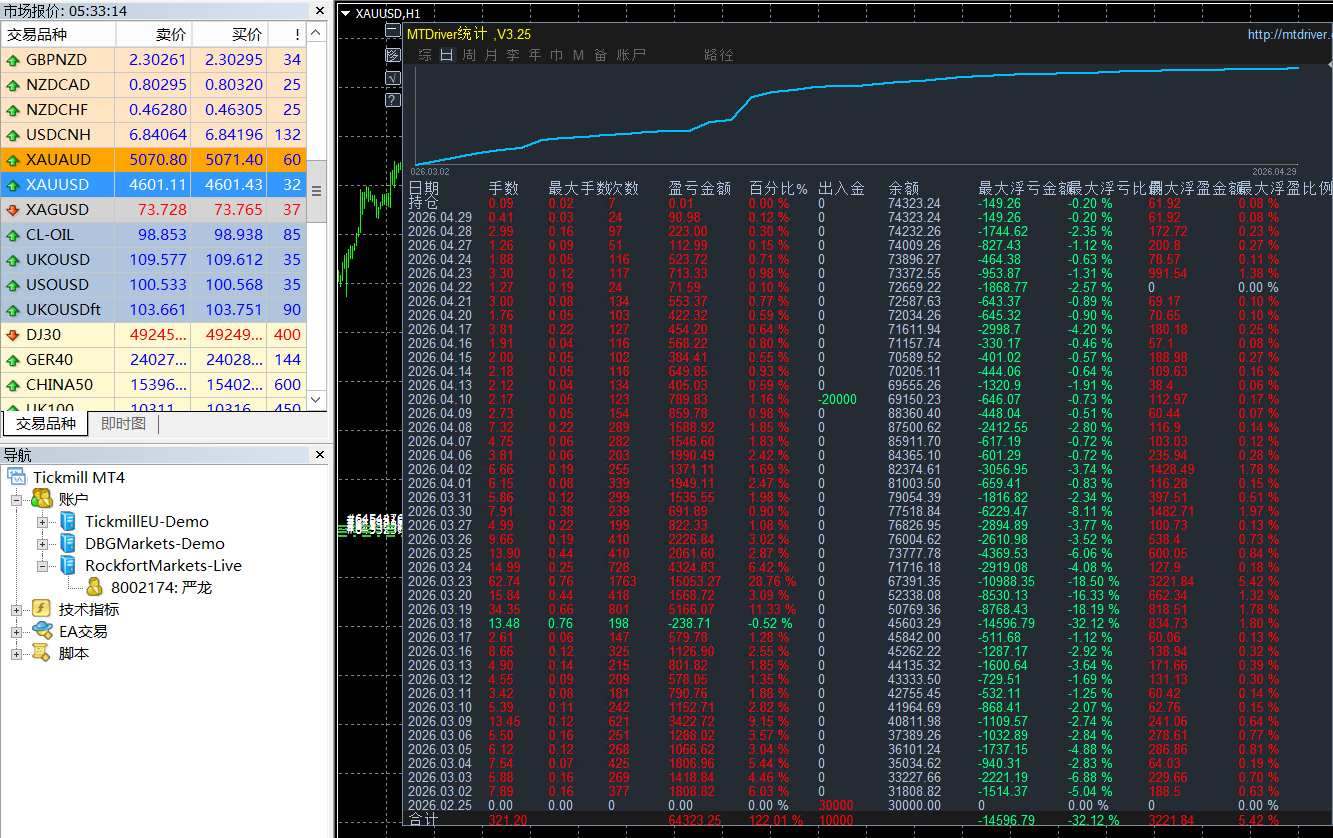Select the 账户 tab in MTDriver
Screen dimensions: 1333x838
(631, 55)
